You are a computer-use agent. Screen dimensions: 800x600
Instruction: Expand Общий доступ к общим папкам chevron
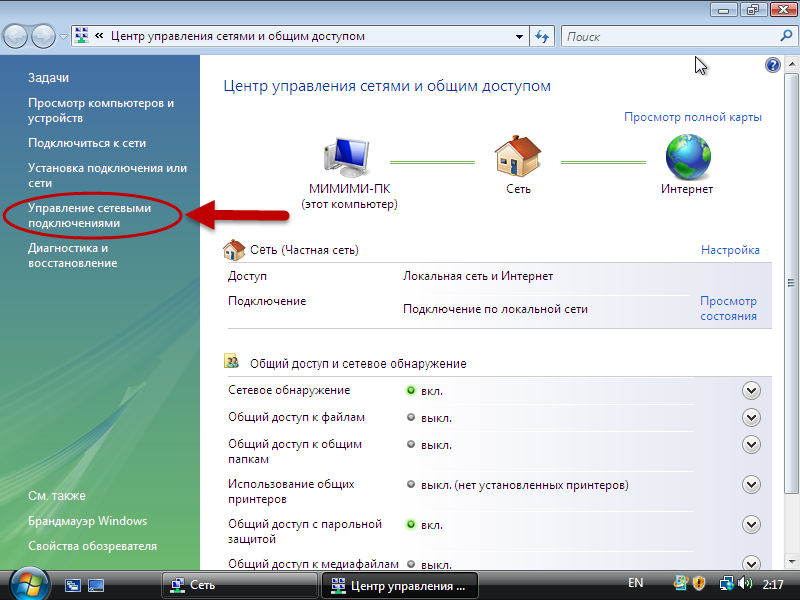click(x=751, y=445)
